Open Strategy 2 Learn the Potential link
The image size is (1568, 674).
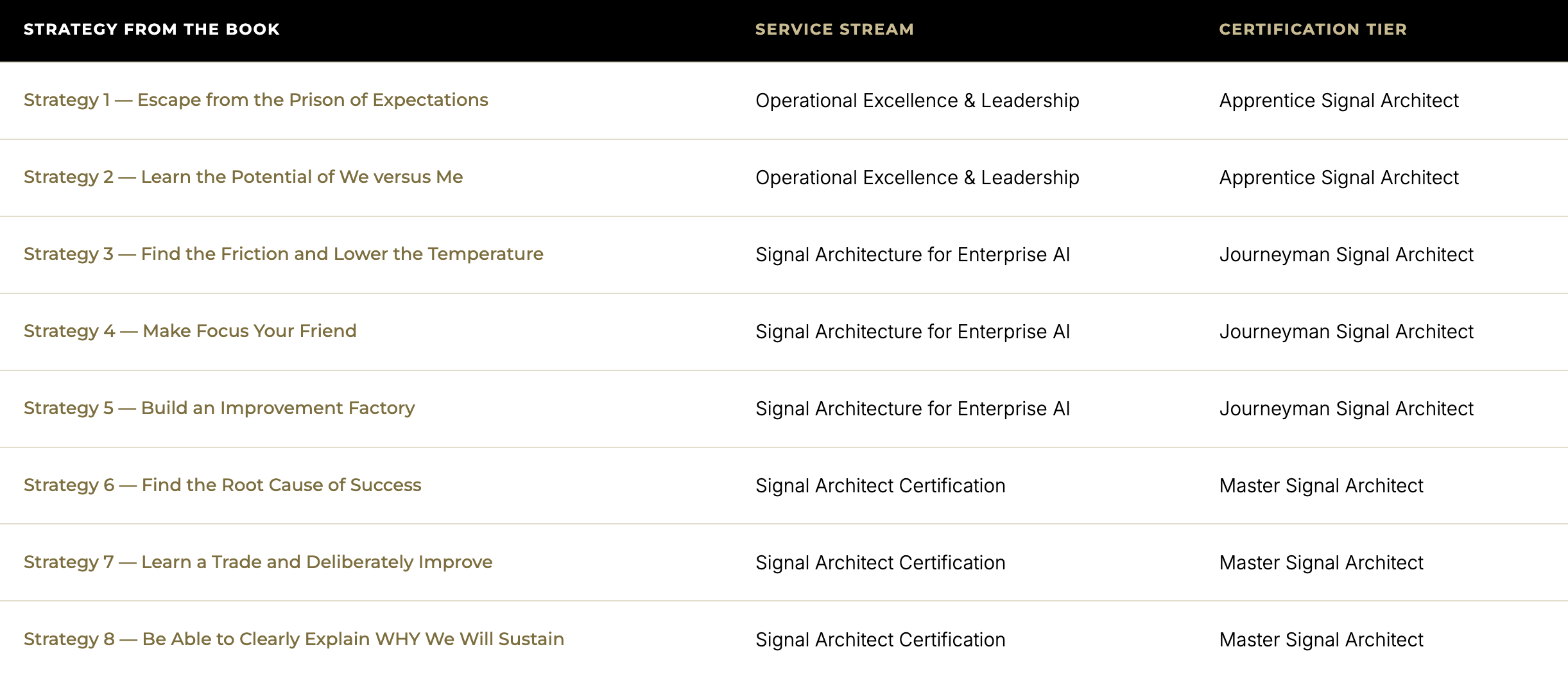click(x=243, y=177)
